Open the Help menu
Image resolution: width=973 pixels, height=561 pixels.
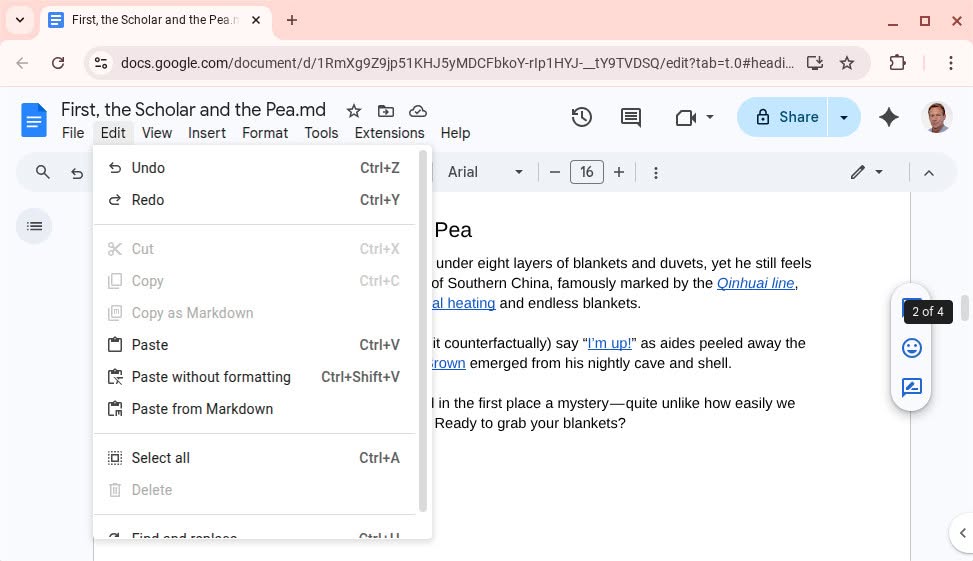coord(455,133)
